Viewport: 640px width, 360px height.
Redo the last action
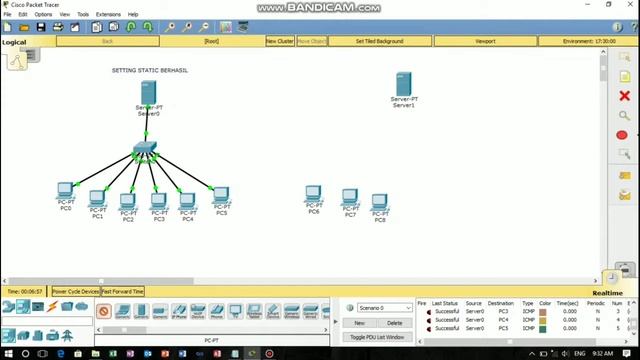148,27
